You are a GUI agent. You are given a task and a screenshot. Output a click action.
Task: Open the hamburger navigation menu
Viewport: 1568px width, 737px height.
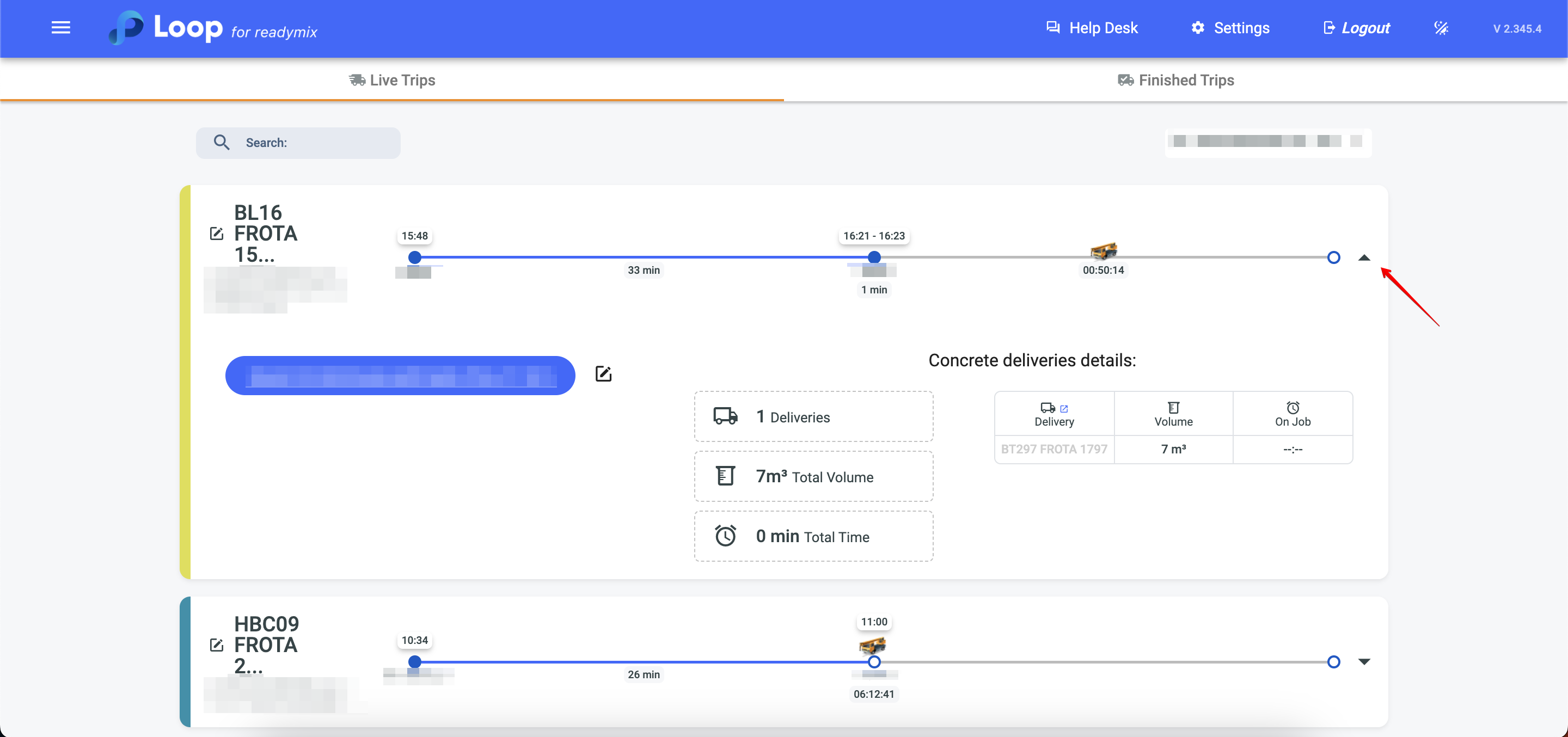(61, 28)
